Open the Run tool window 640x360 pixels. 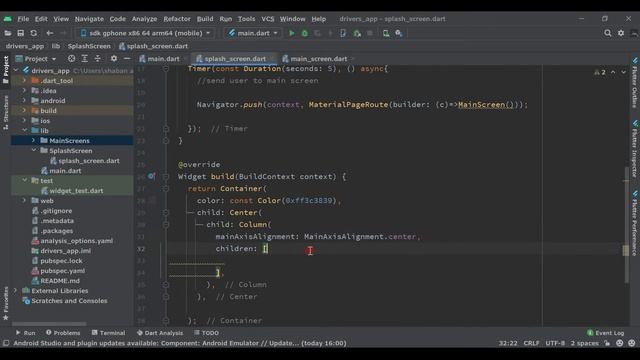(25, 333)
